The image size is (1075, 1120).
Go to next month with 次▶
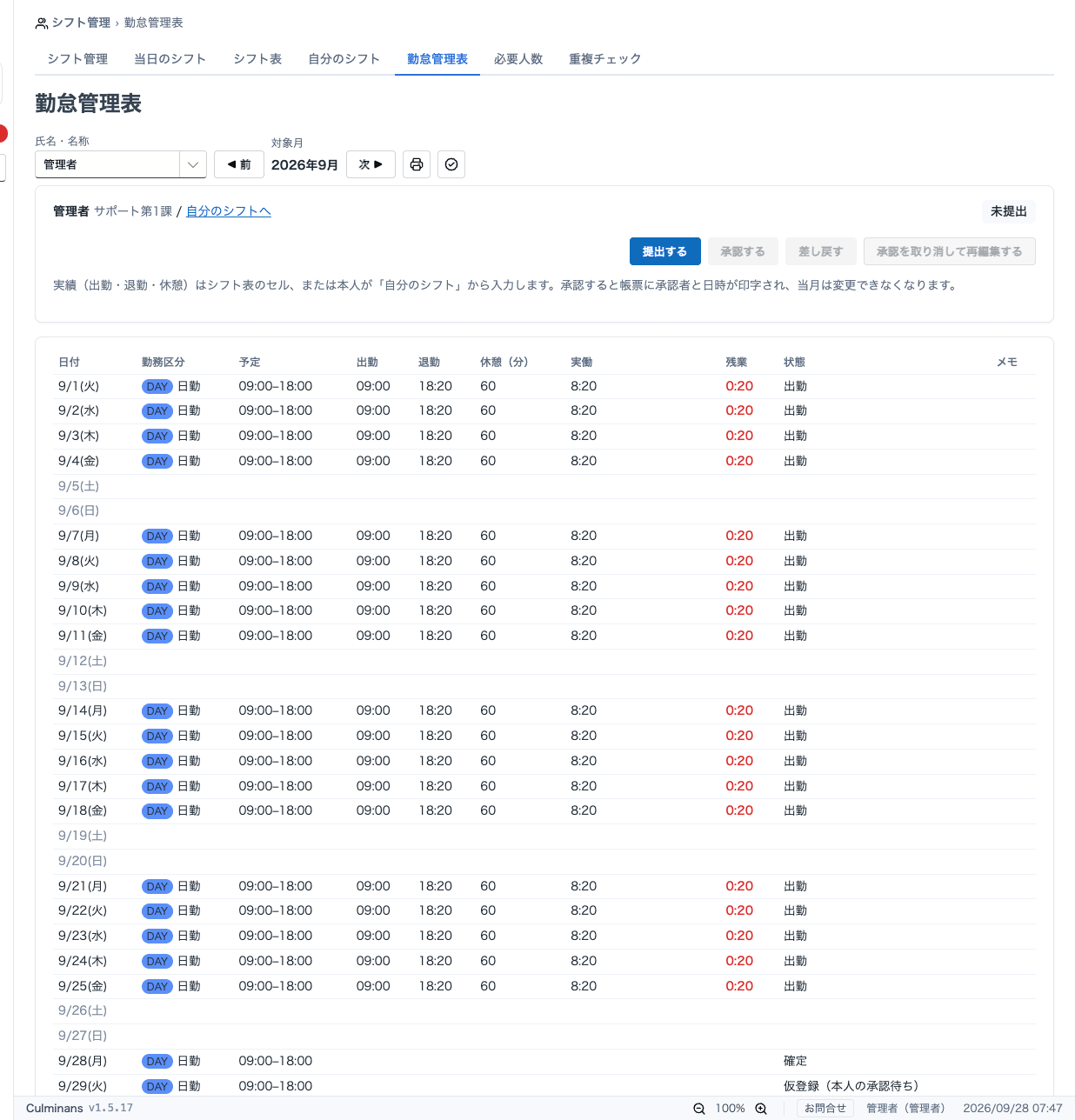click(371, 164)
